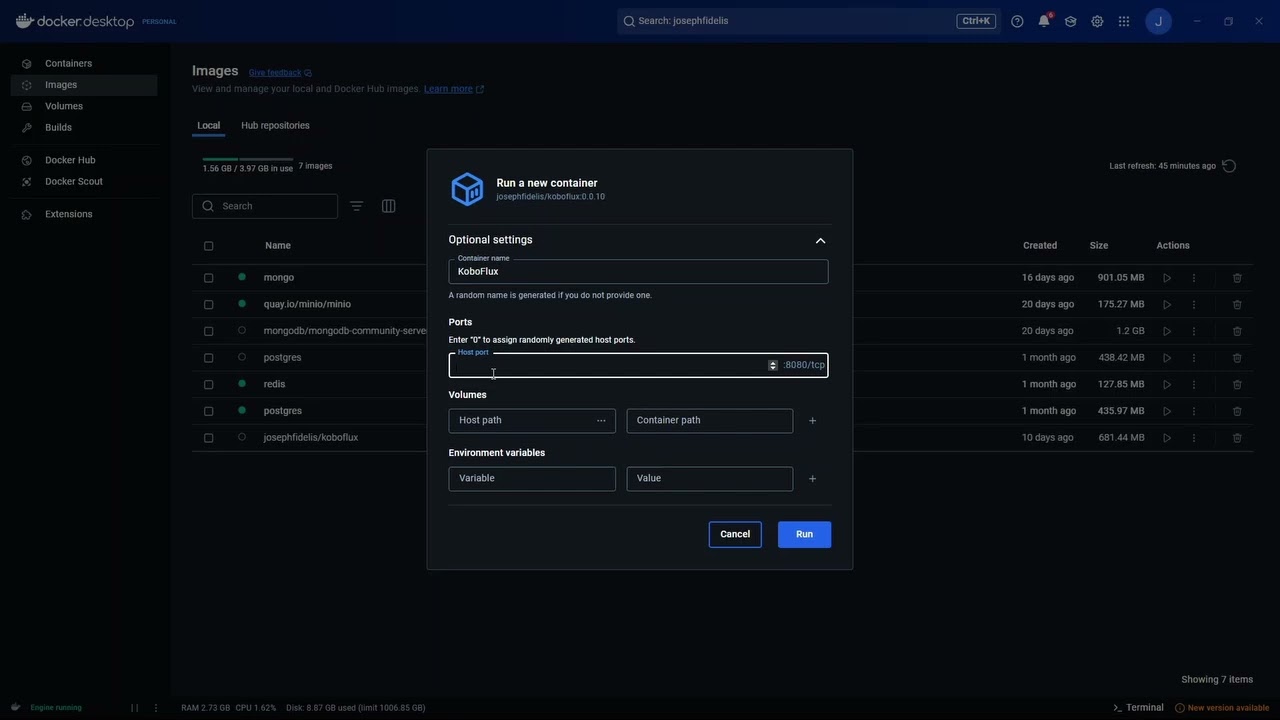Open the Give feedback link

(x=280, y=73)
